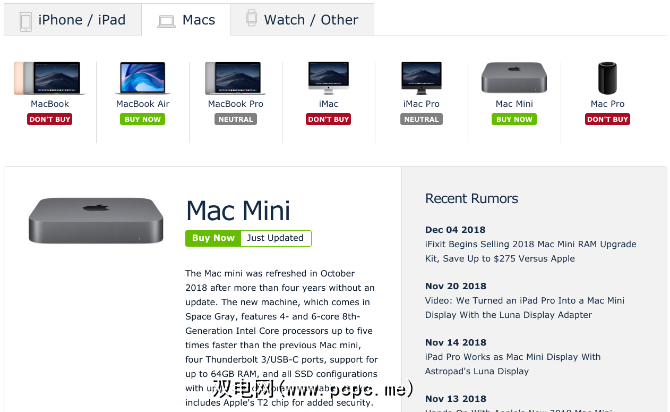Select the MacBook Pro product image
The height and width of the screenshot is (412, 670).
click(235, 78)
